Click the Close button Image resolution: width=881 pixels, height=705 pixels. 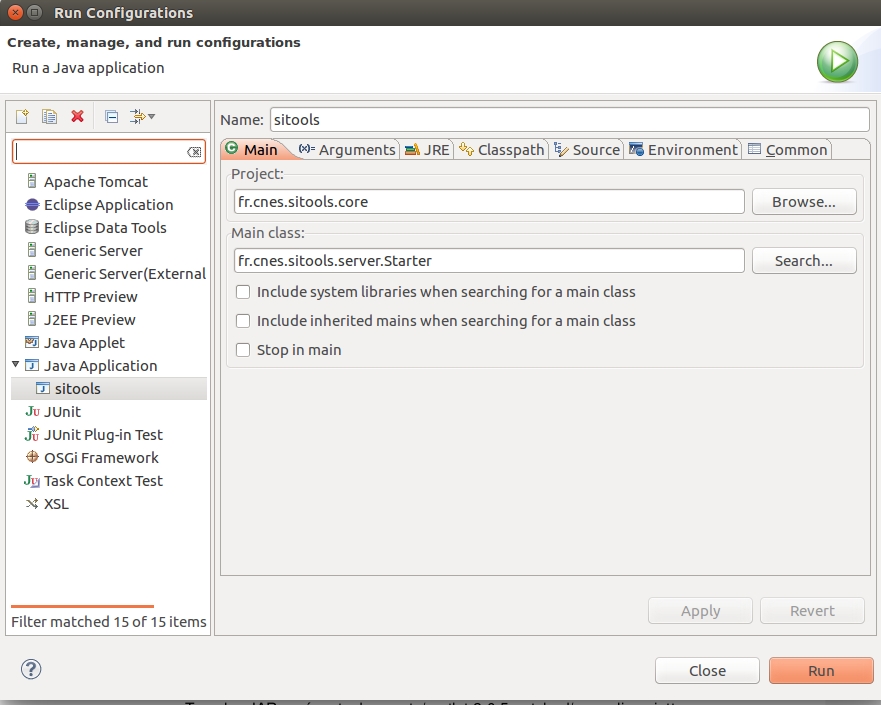pyautogui.click(x=707, y=671)
